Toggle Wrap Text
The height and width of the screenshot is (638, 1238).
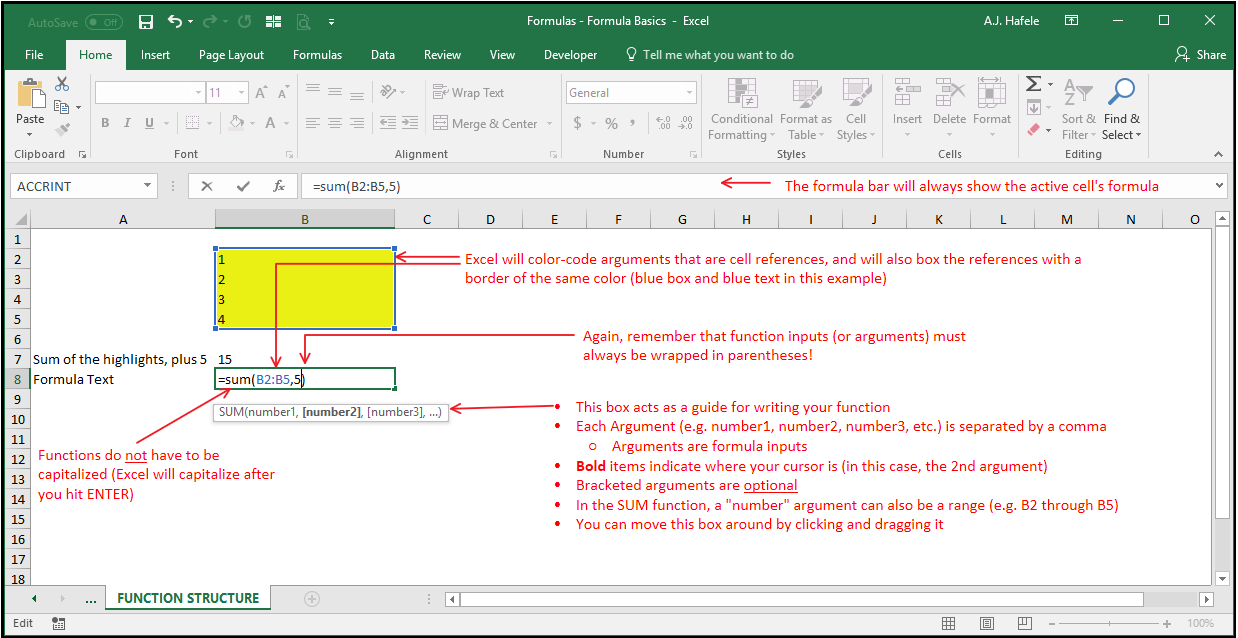(468, 93)
